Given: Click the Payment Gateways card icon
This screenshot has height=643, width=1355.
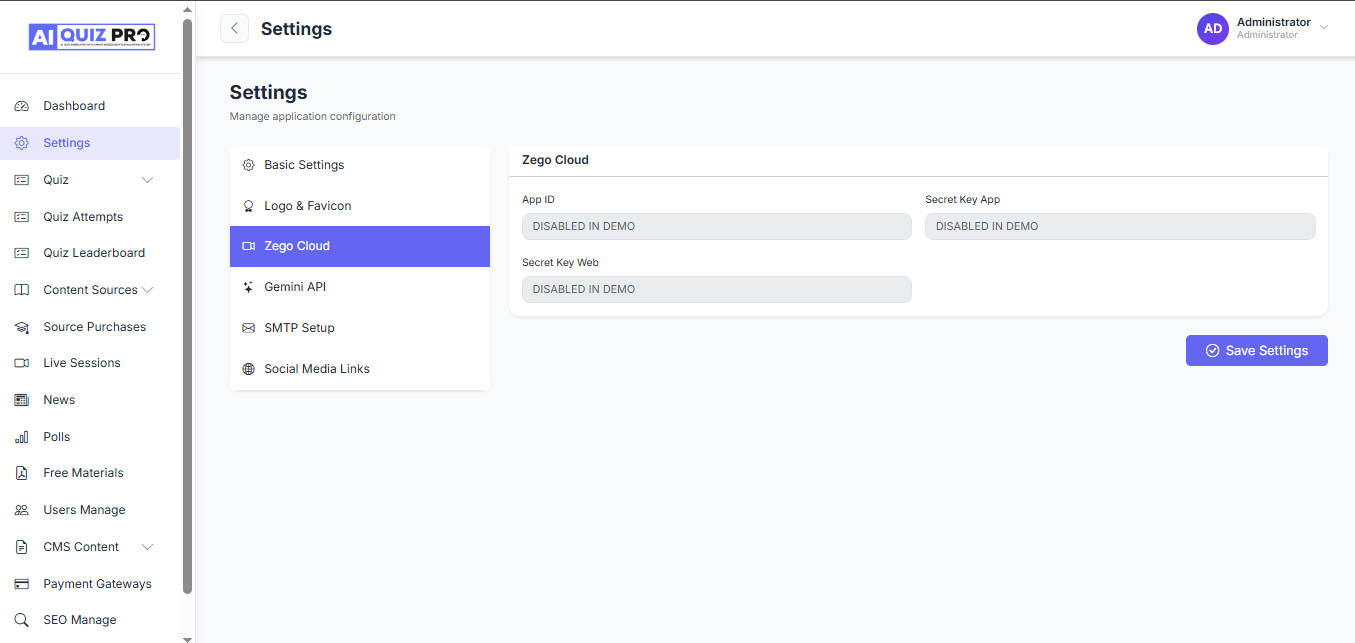Looking at the screenshot, I should pyautogui.click(x=22, y=584).
